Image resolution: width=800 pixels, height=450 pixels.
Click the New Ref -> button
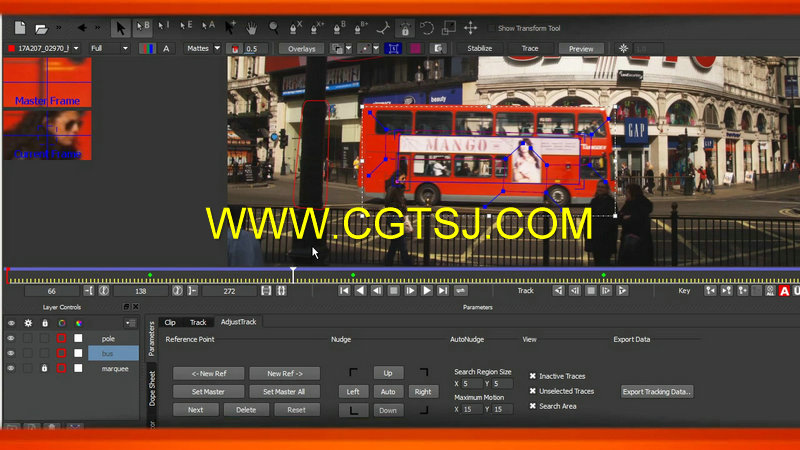point(285,373)
